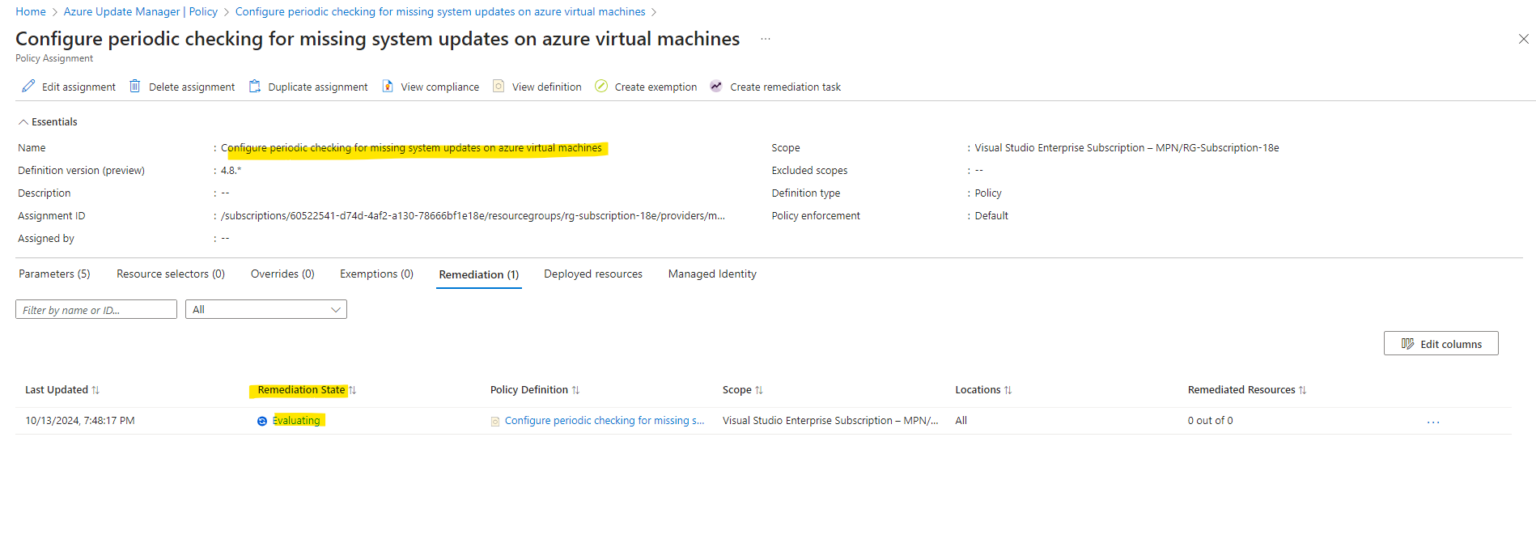Click View compliance label
The image size is (1536, 539).
(440, 87)
